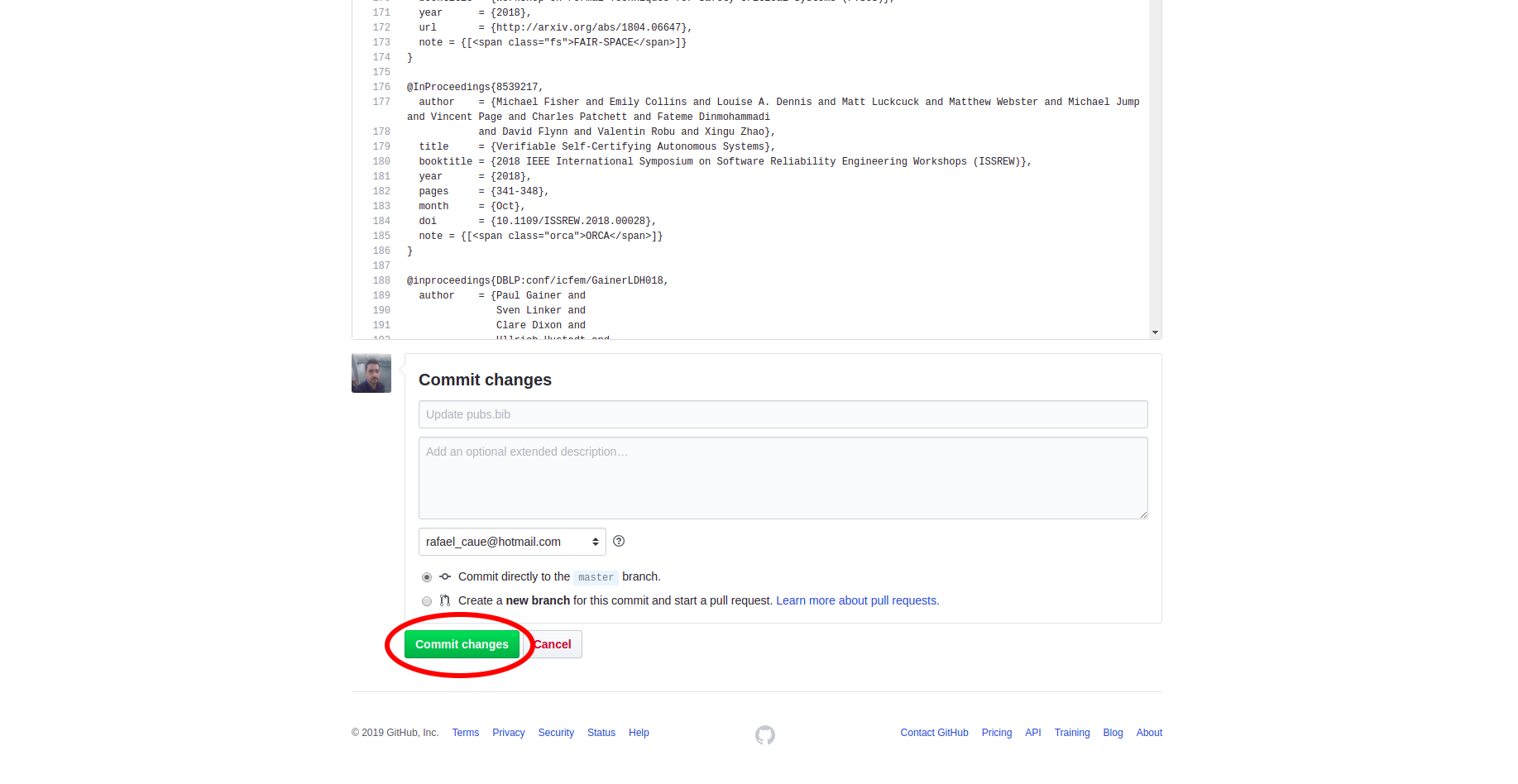Image resolution: width=1518 pixels, height=784 pixels.
Task: Check the GitHub Status footer link
Action: 601,733
